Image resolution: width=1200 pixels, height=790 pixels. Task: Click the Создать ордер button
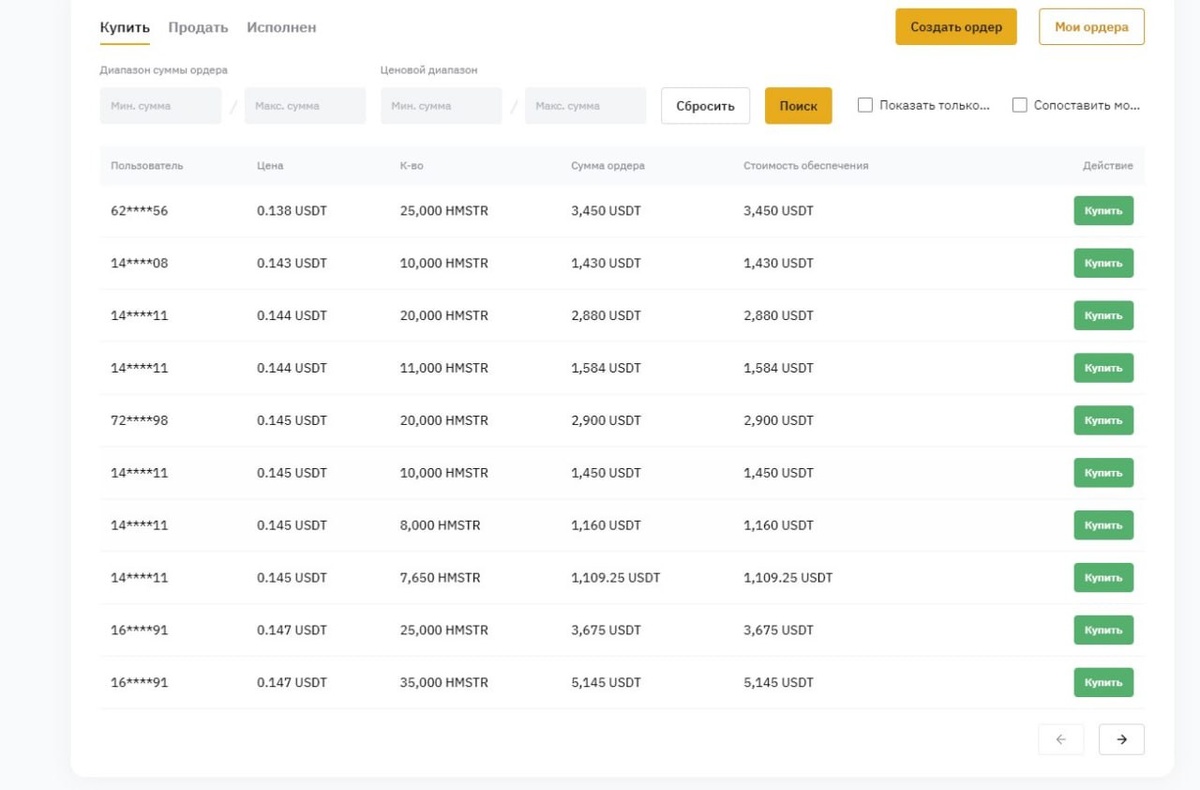[956, 27]
